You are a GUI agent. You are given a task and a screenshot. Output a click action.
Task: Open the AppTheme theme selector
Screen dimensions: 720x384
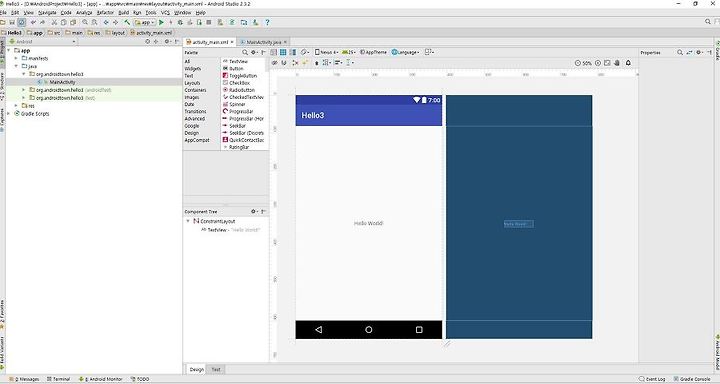[x=373, y=52]
